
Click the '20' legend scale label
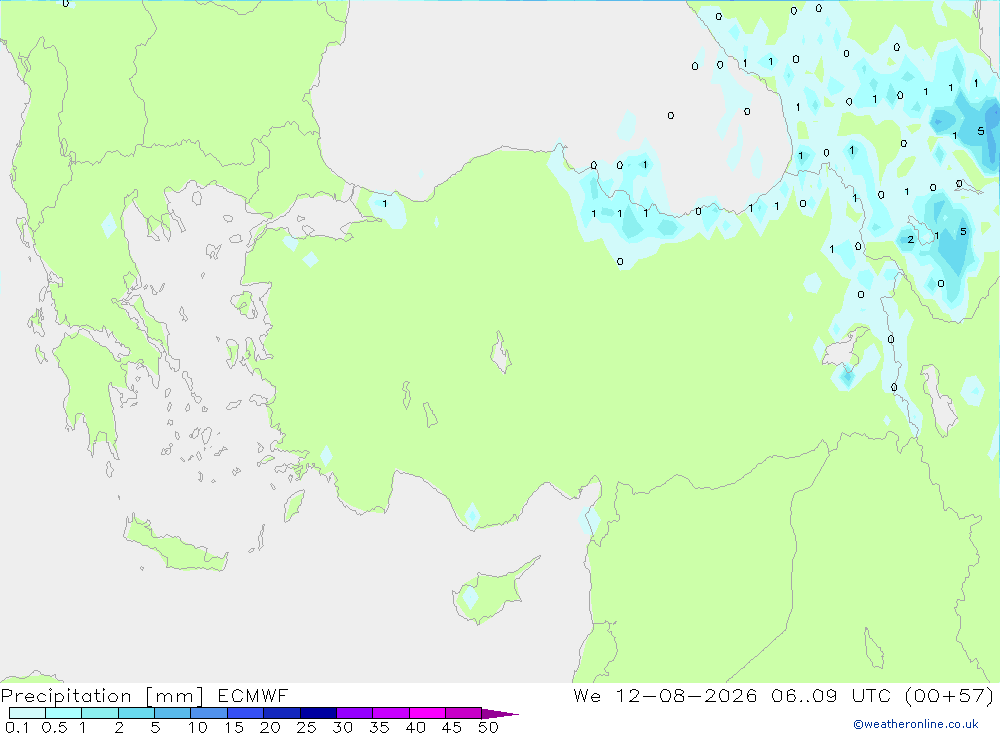pyautogui.click(x=270, y=727)
